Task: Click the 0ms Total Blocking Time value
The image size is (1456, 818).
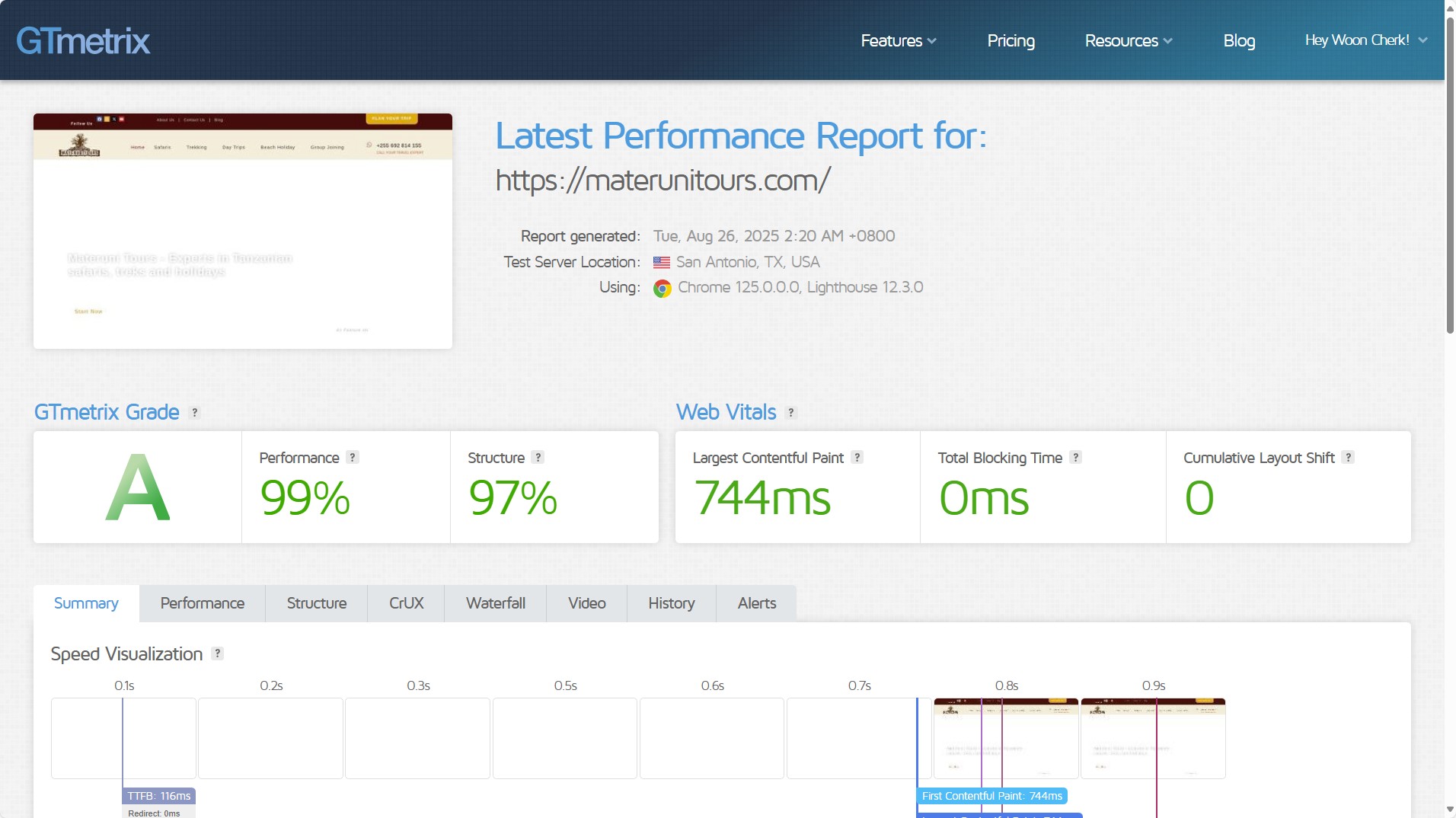Action: click(984, 498)
